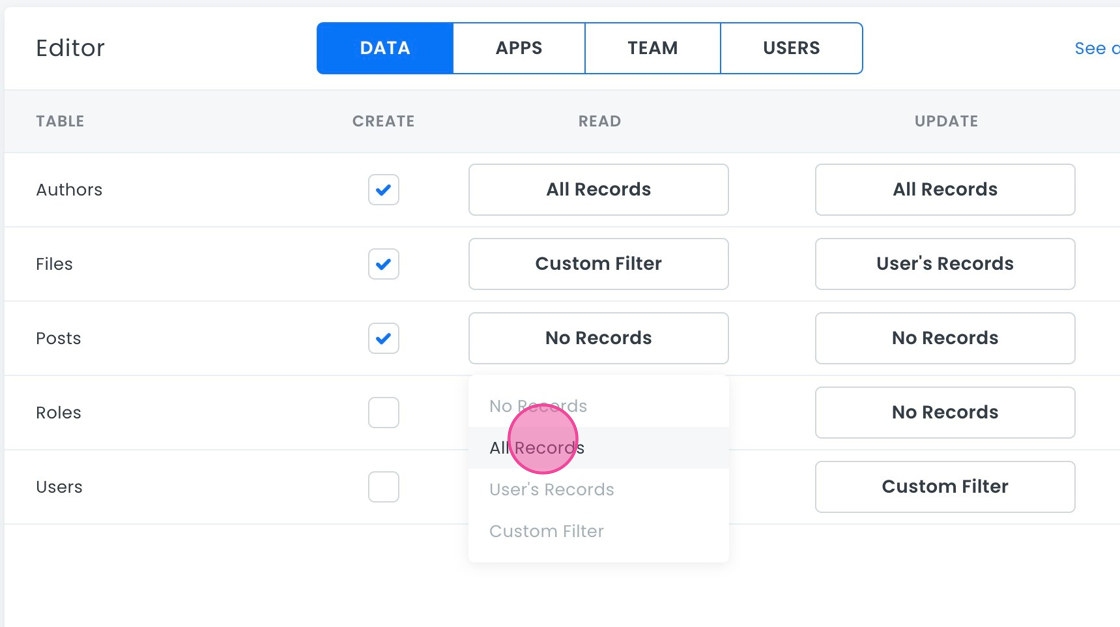Screen dimensions: 1120x627
Task: Open the APPS tab
Action: 519,48
